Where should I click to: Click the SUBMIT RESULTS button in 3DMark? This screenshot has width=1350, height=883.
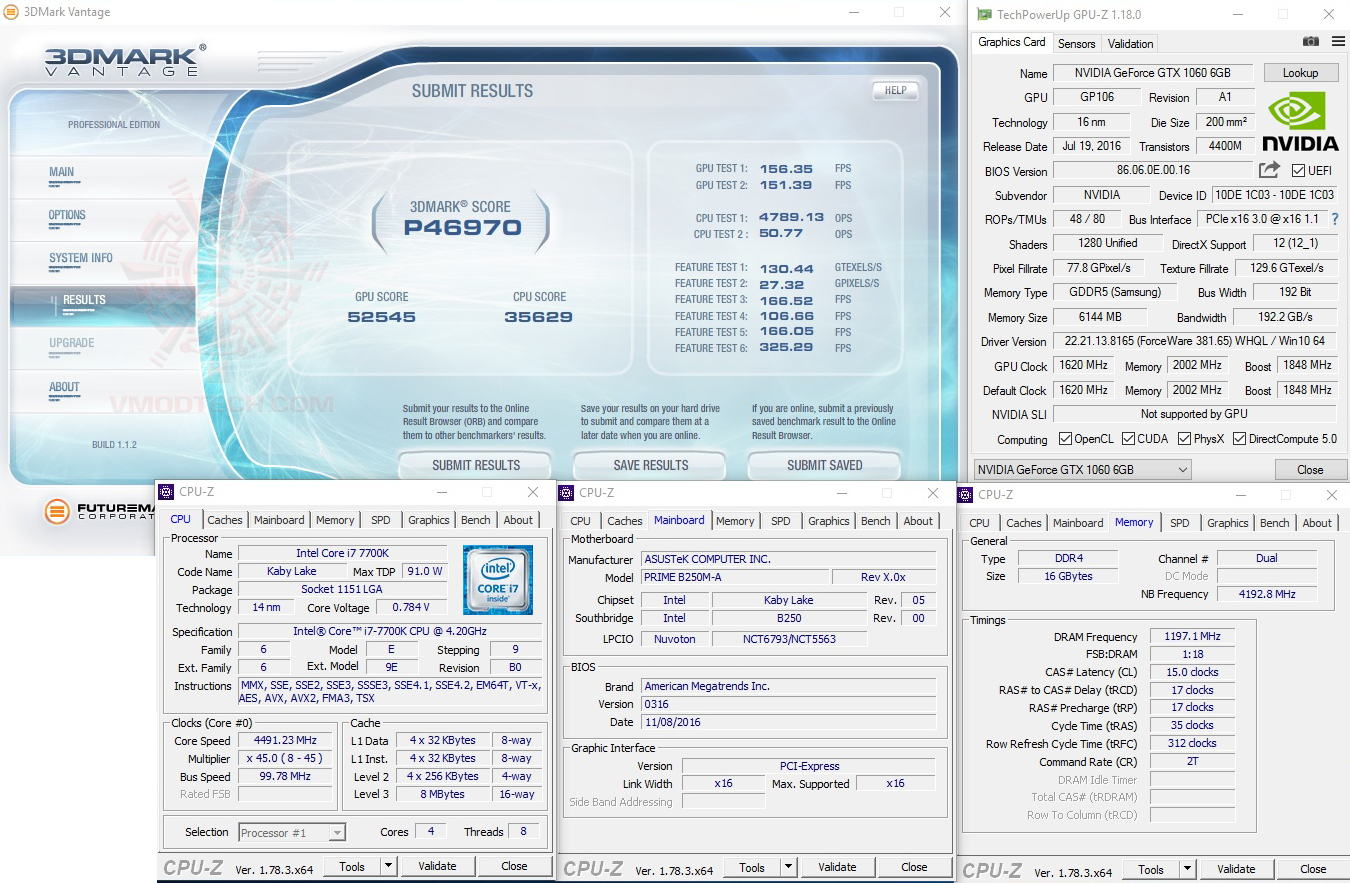(475, 464)
